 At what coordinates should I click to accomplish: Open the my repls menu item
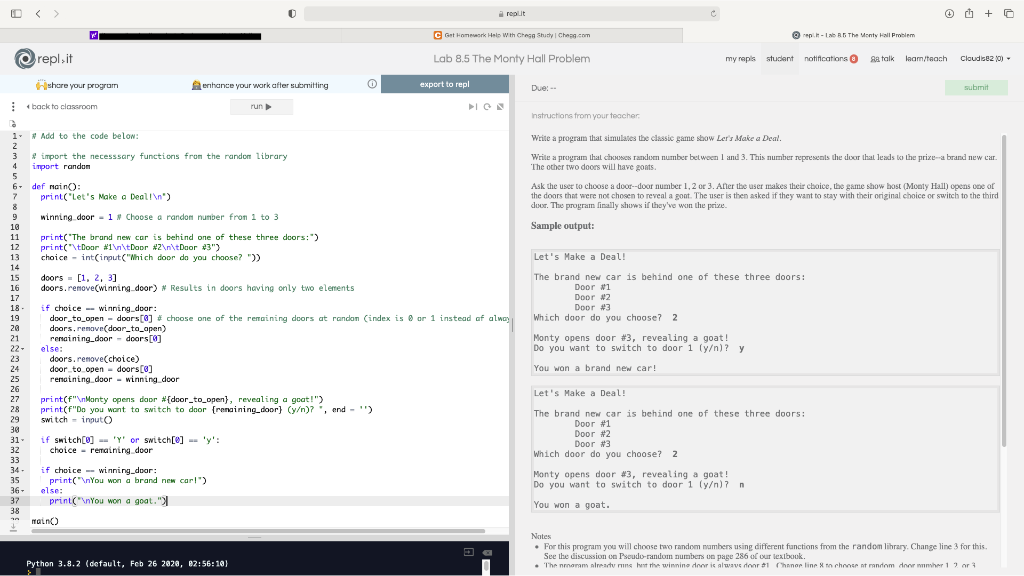(740, 59)
